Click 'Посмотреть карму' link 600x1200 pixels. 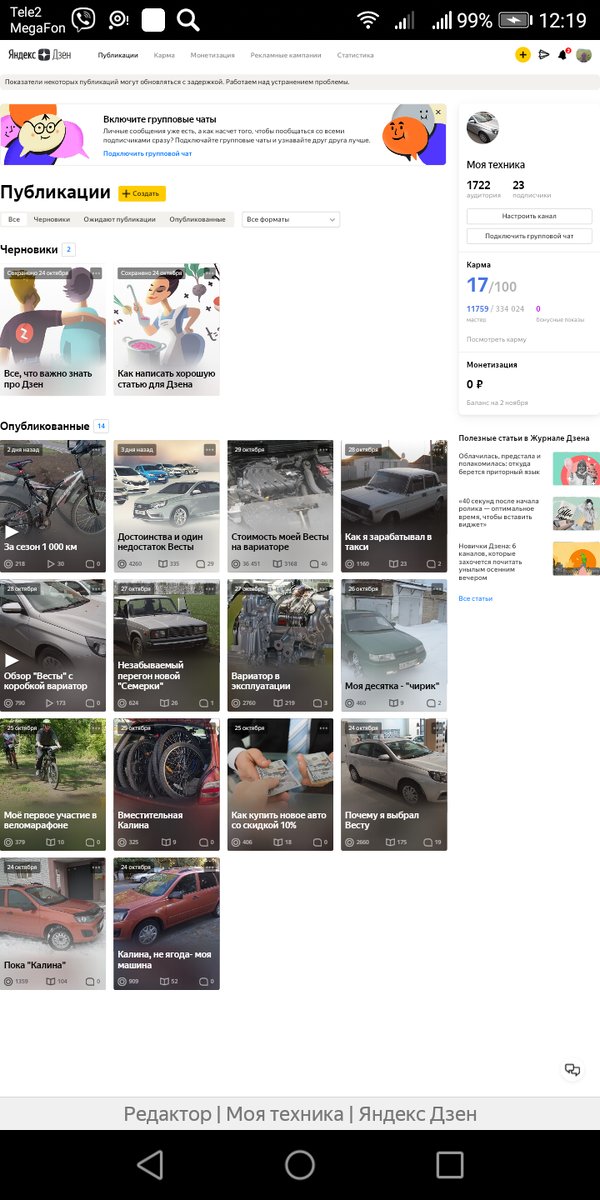click(496, 340)
